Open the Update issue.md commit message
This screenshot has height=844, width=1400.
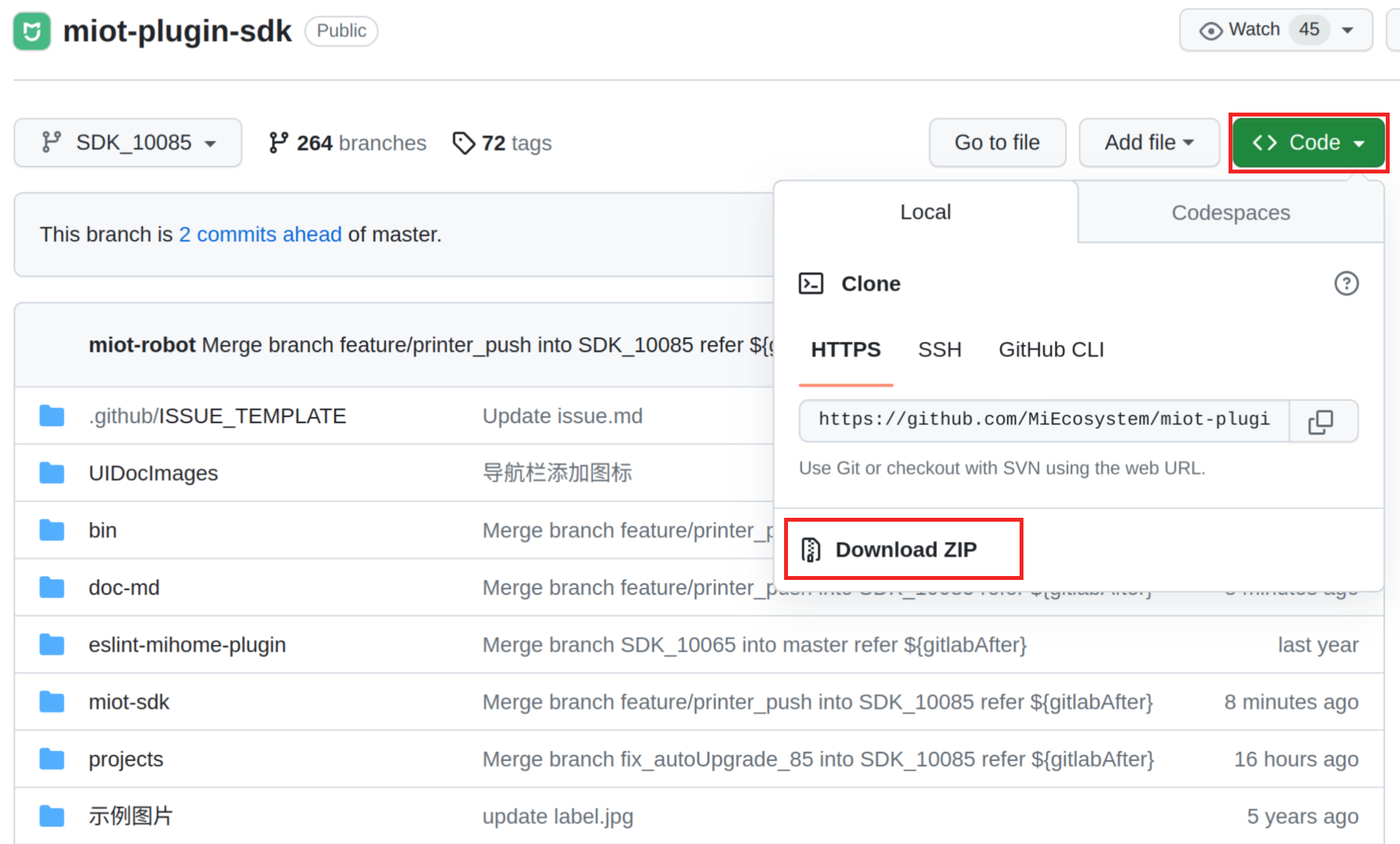coord(562,416)
